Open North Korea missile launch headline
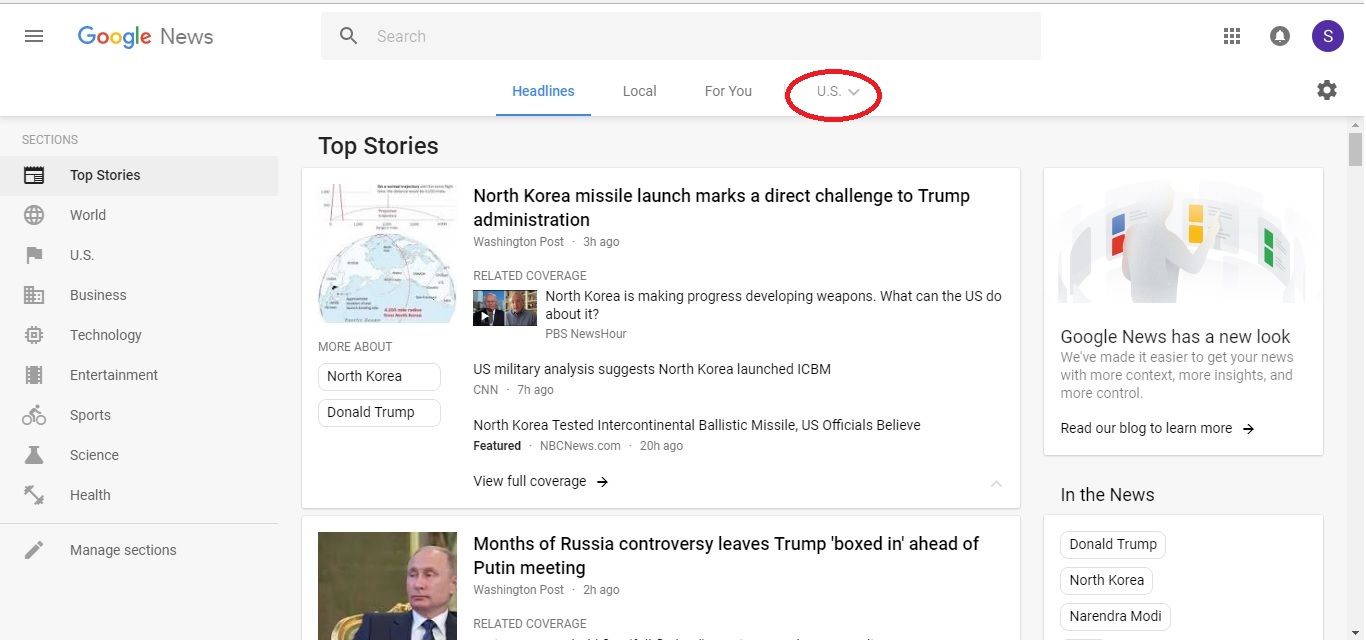The height and width of the screenshot is (640, 1366). tap(721, 208)
